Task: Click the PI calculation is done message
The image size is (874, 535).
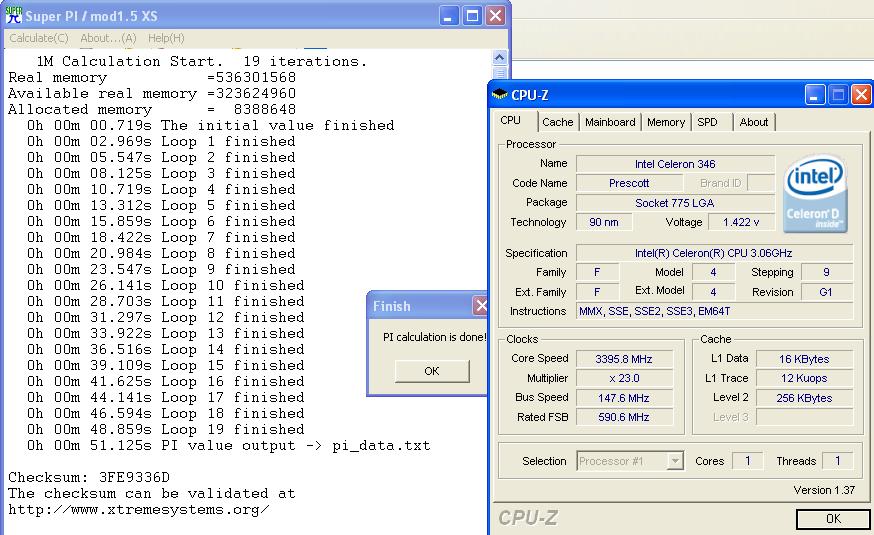Action: click(x=434, y=337)
